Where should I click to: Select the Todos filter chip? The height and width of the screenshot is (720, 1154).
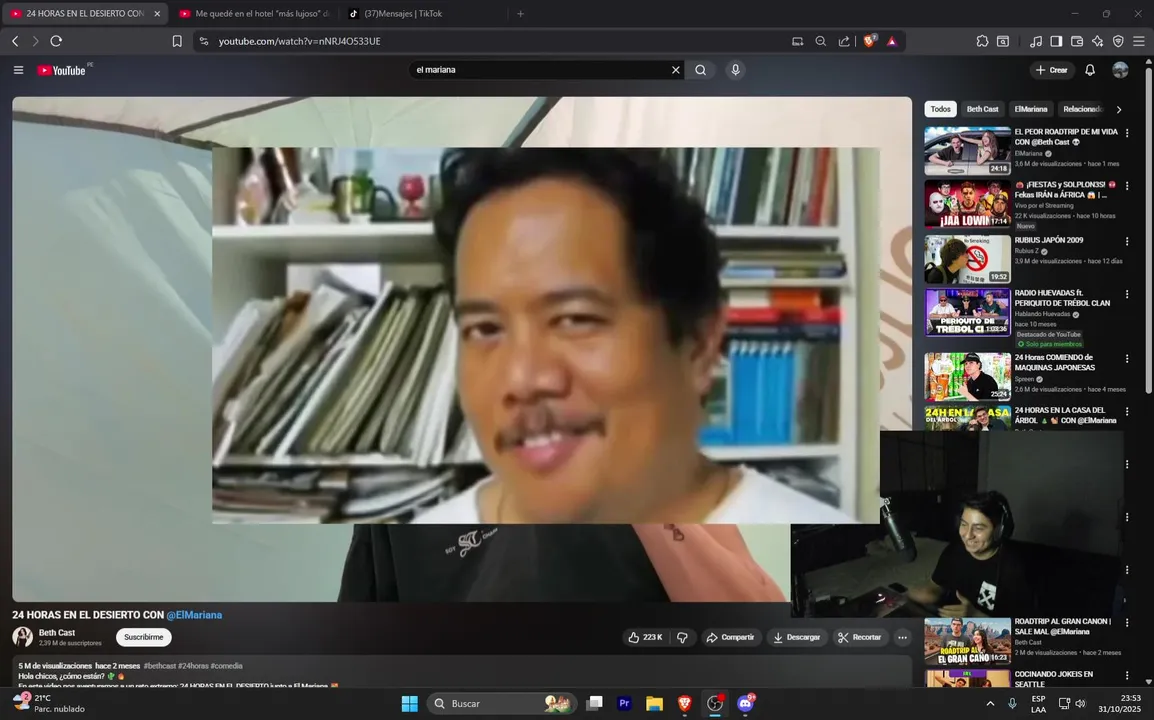pyautogui.click(x=941, y=109)
